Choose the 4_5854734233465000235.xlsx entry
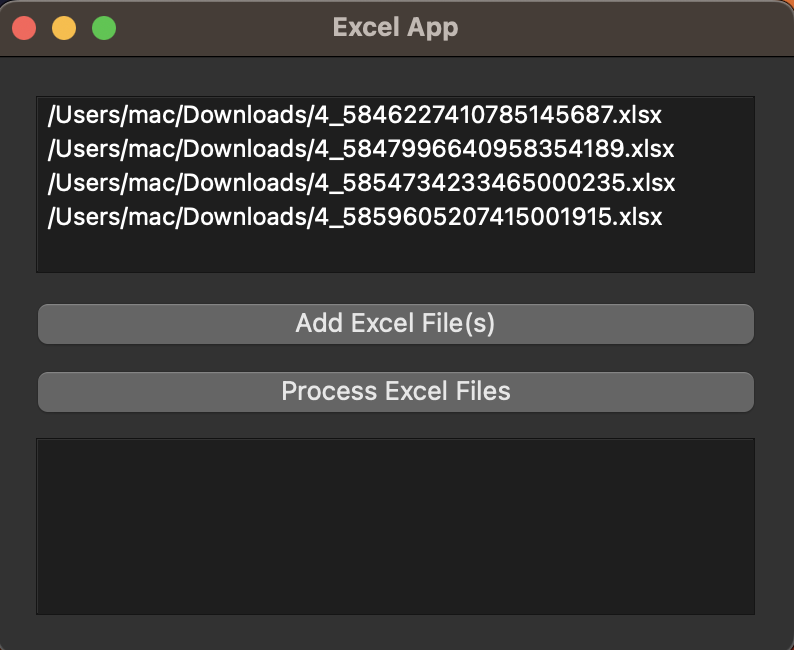 [362, 183]
